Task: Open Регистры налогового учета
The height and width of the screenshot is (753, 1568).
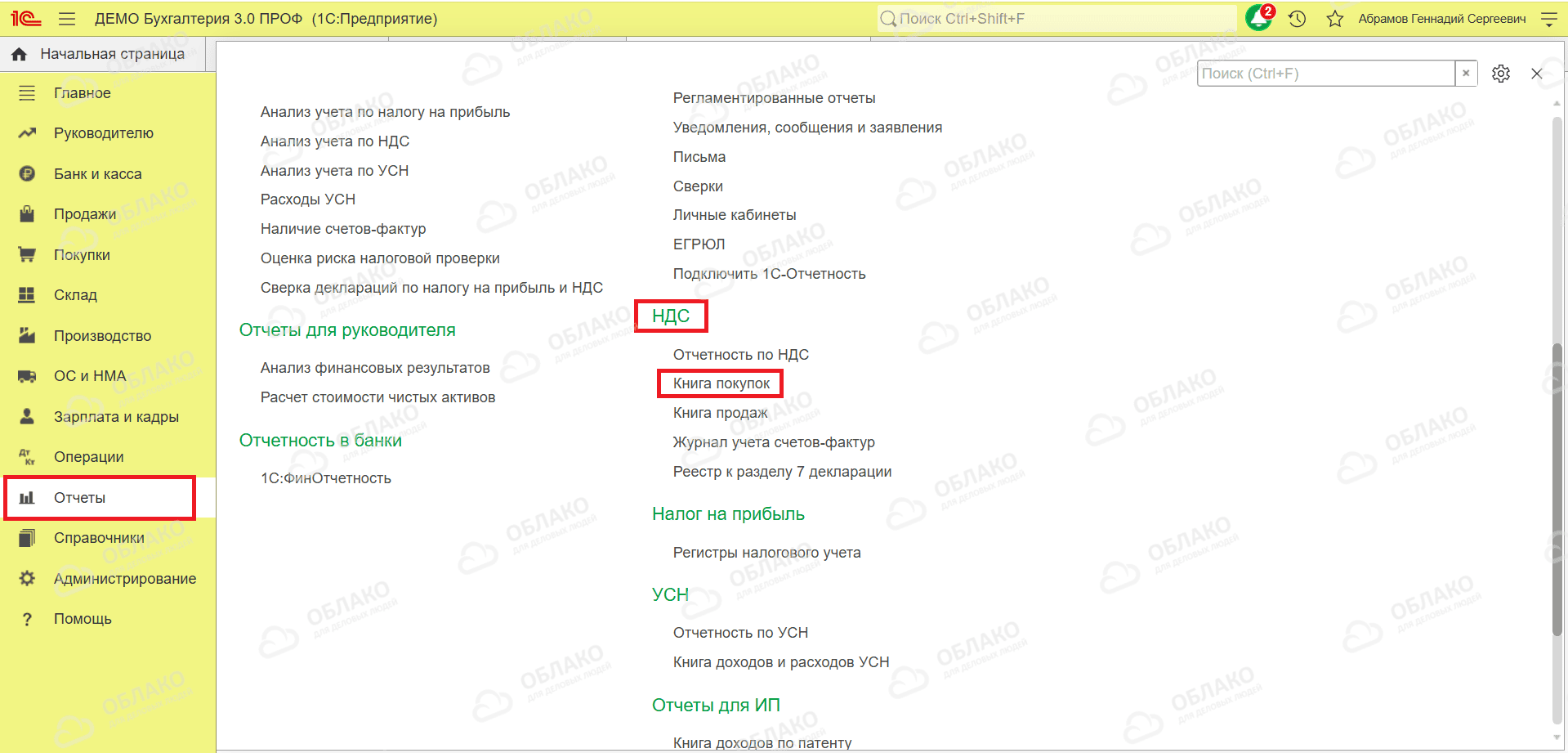Action: [x=766, y=553]
